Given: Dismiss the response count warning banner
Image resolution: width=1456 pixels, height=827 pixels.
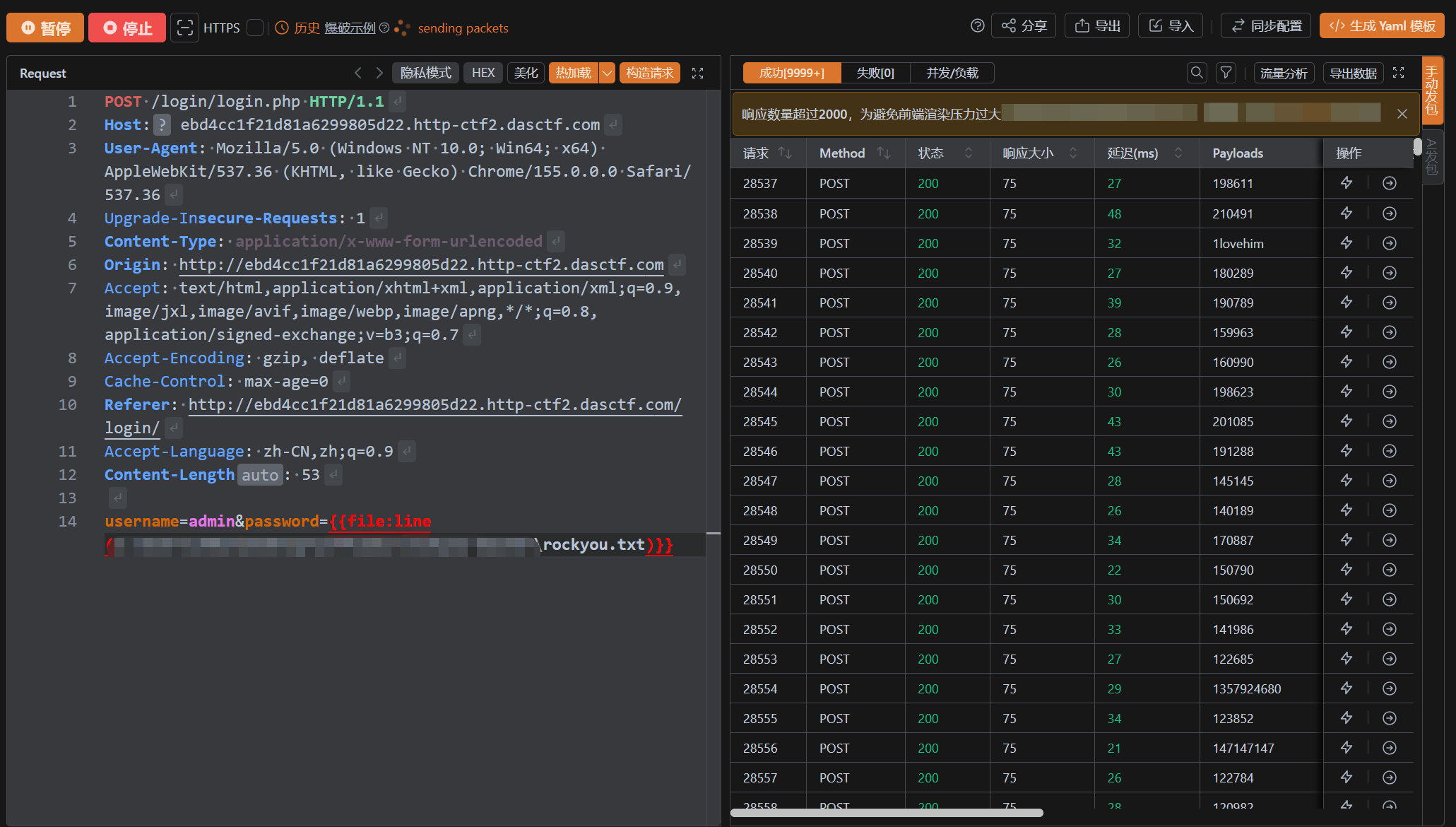Looking at the screenshot, I should (1402, 114).
